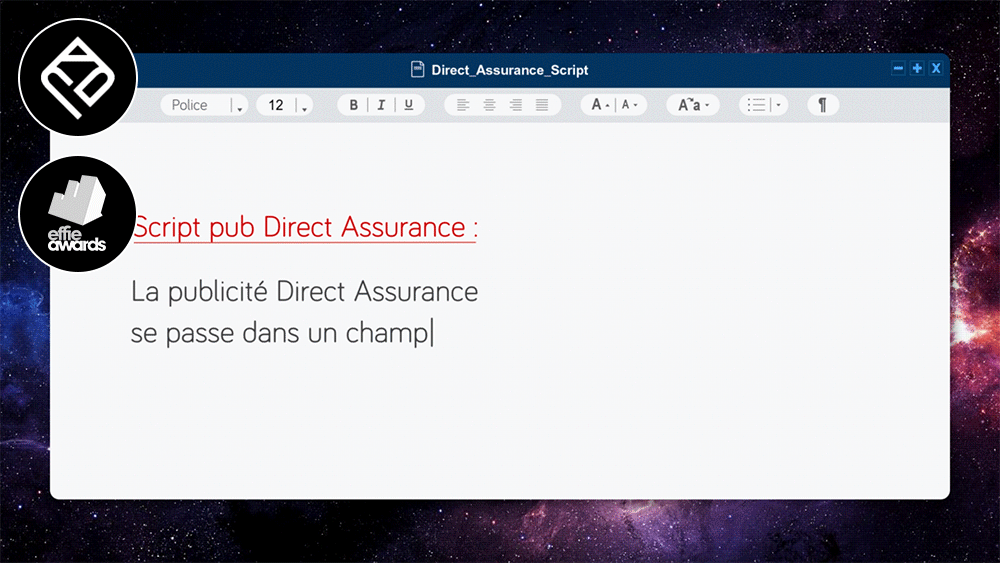Decrease font size with small A
The height and width of the screenshot is (563, 1000).
629,105
